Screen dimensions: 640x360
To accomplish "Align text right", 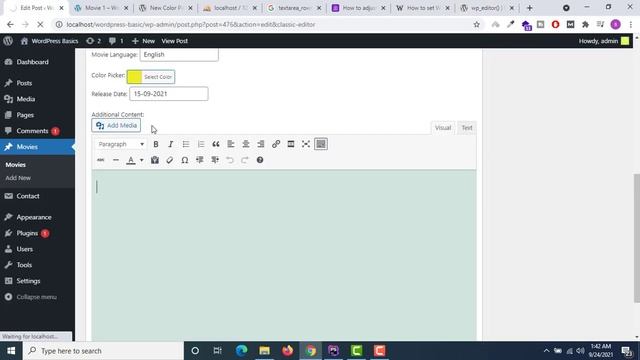I will click(261, 144).
